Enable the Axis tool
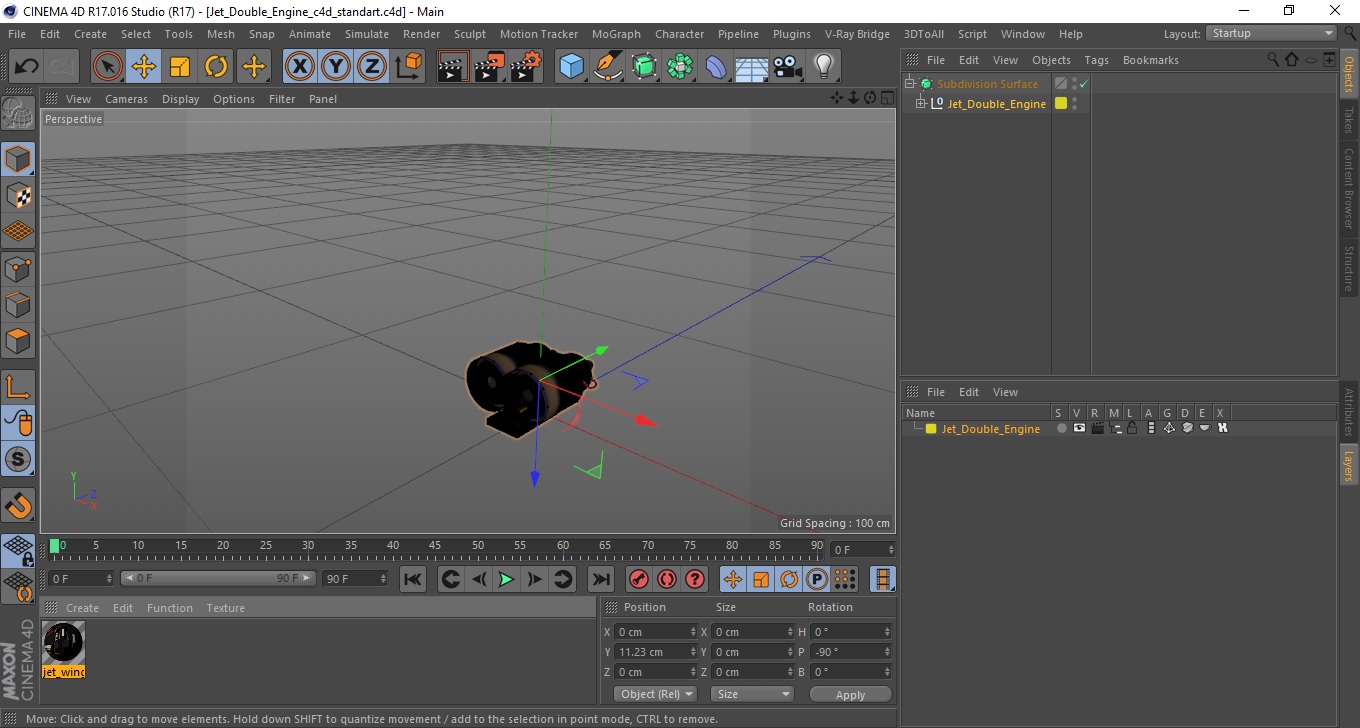This screenshot has width=1360, height=728. (x=18, y=387)
